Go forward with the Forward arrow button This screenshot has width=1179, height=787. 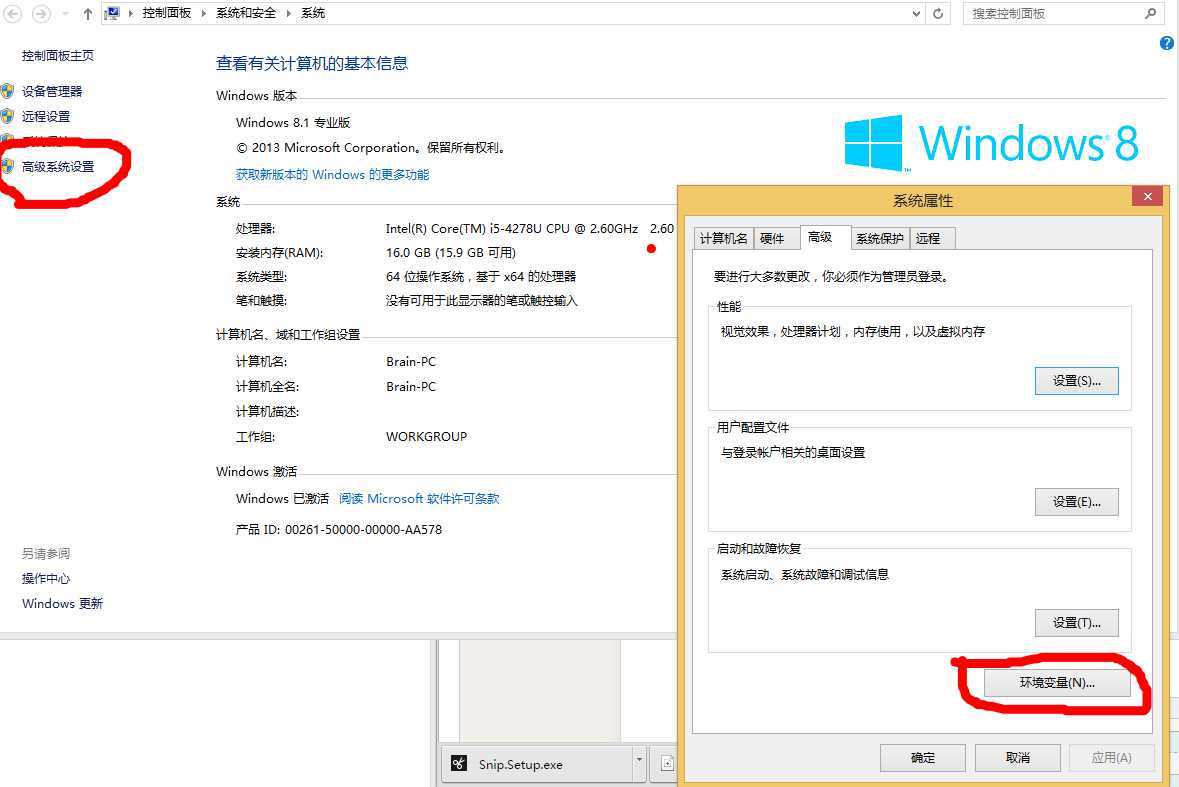click(41, 14)
